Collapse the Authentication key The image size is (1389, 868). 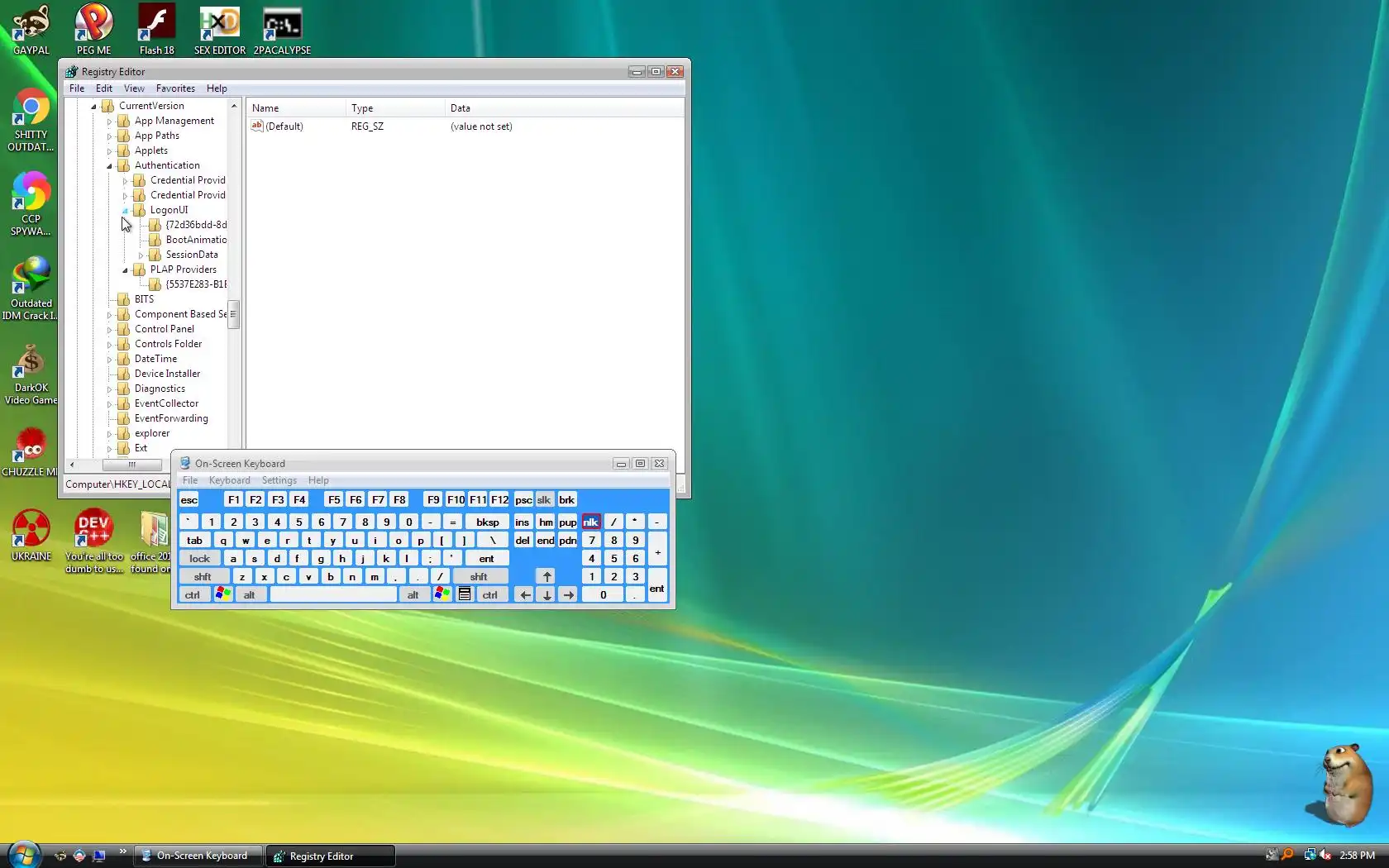point(109,166)
